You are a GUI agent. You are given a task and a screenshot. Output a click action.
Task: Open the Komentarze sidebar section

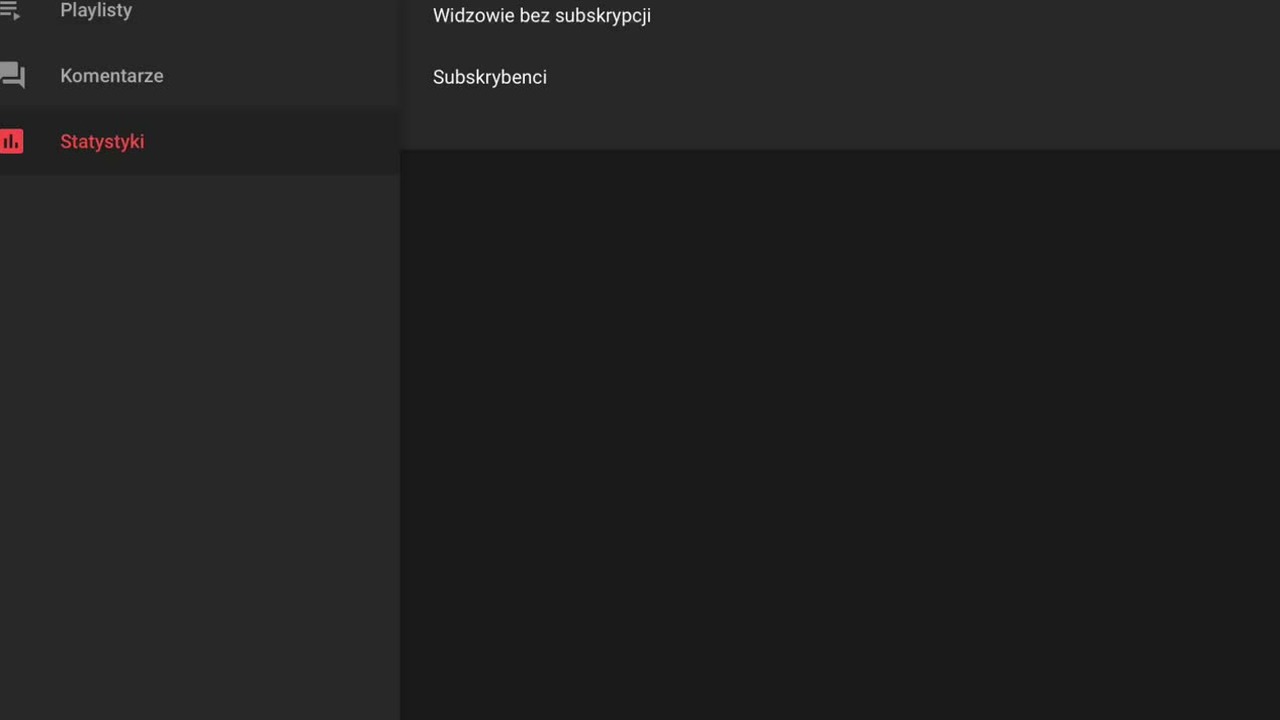tap(200, 76)
